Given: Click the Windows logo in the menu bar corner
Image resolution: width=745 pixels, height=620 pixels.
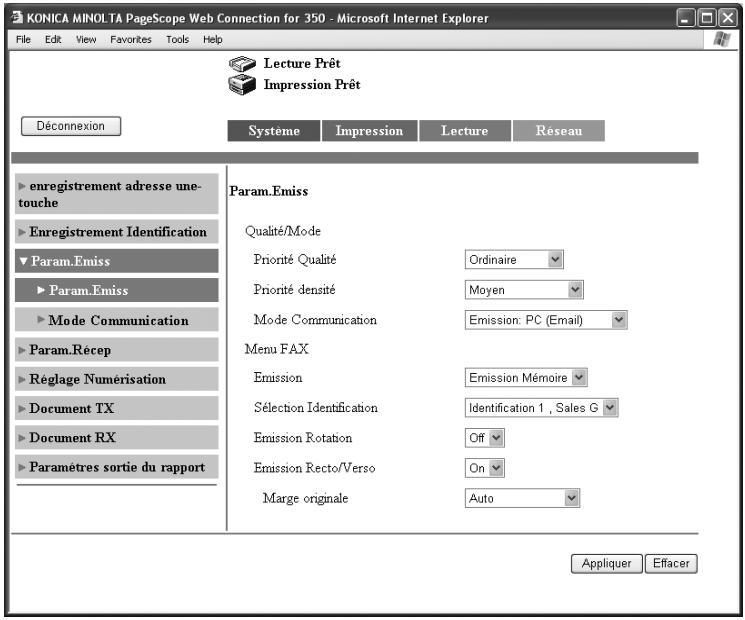Looking at the screenshot, I should (x=722, y=39).
